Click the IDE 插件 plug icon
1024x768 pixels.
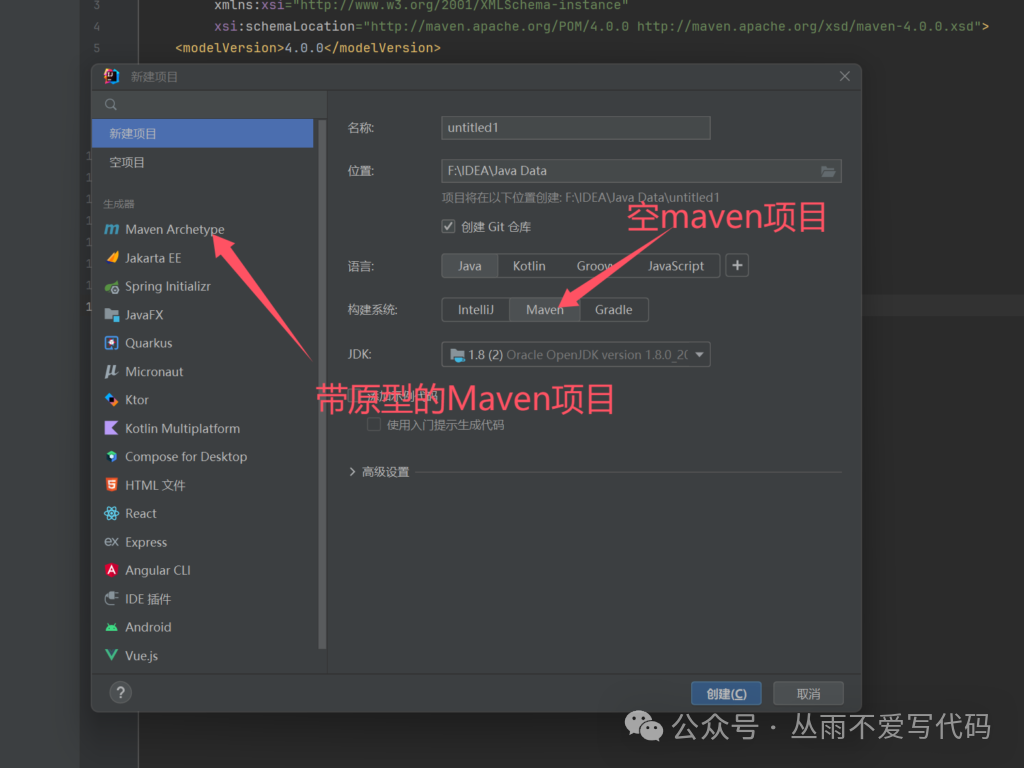[112, 598]
